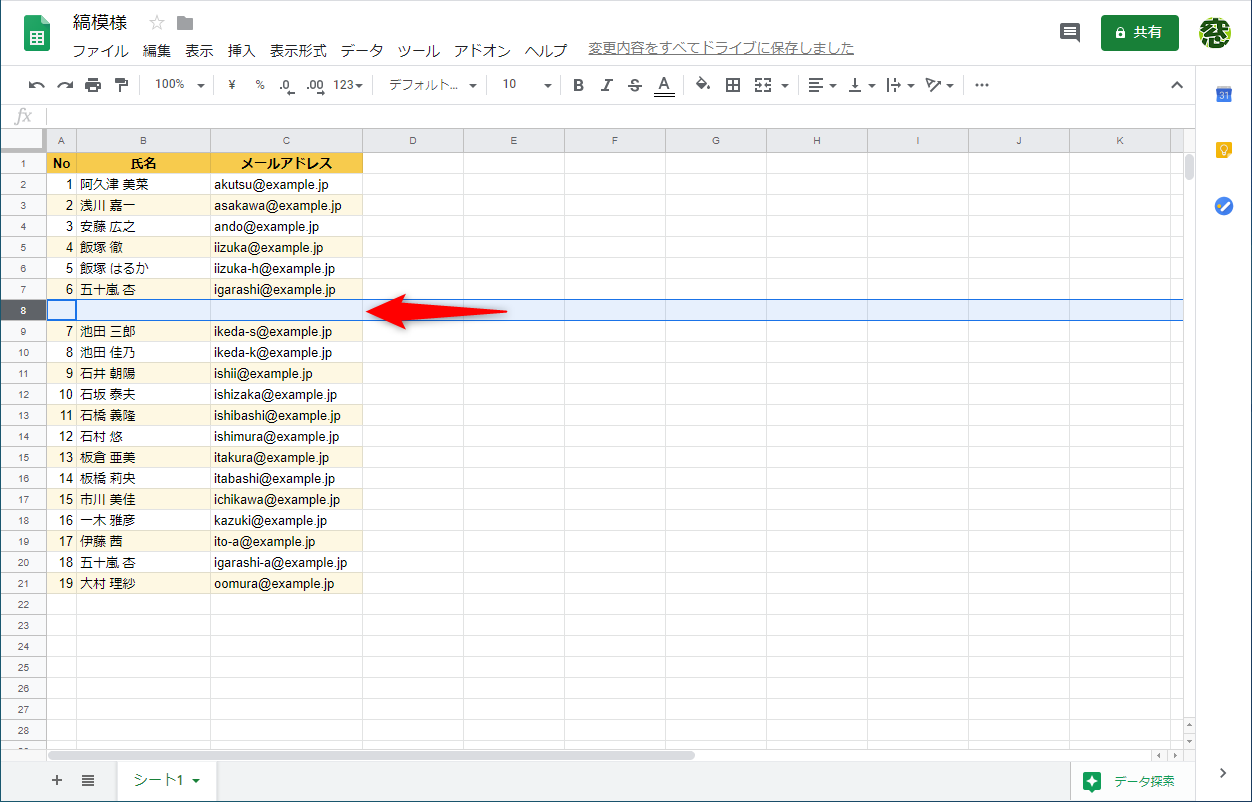Select row 8 header
Viewport: 1252px width, 802px height.
(x=23, y=310)
